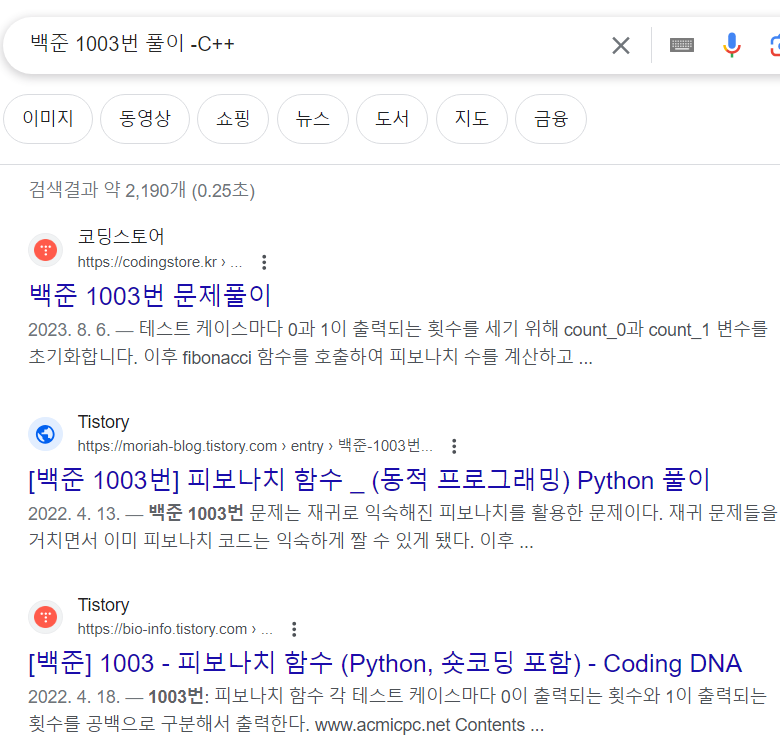Switch to the 쇼핑 filter tab
Viewport: 780px width, 736px height.
(x=233, y=119)
